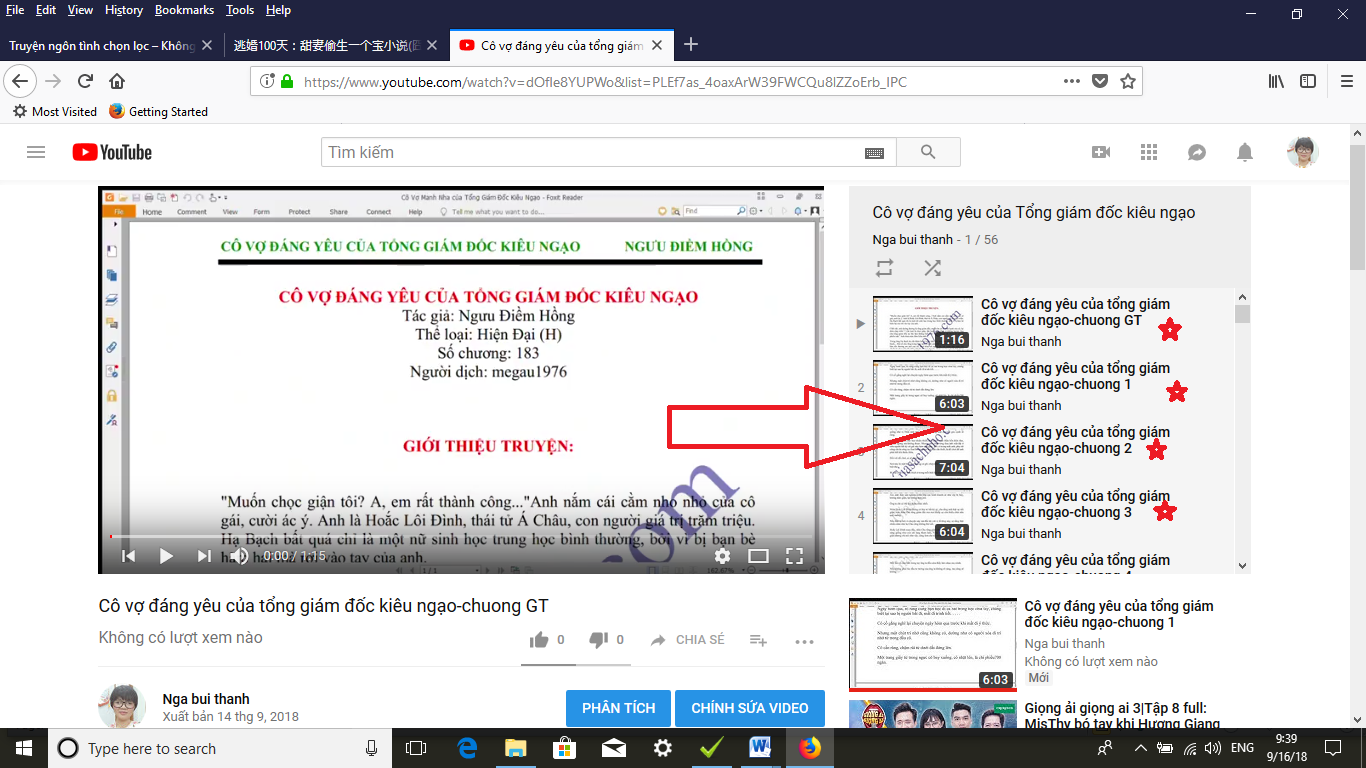Open the add-to-playlist menu
This screenshot has height=768, width=1366.
[758, 641]
